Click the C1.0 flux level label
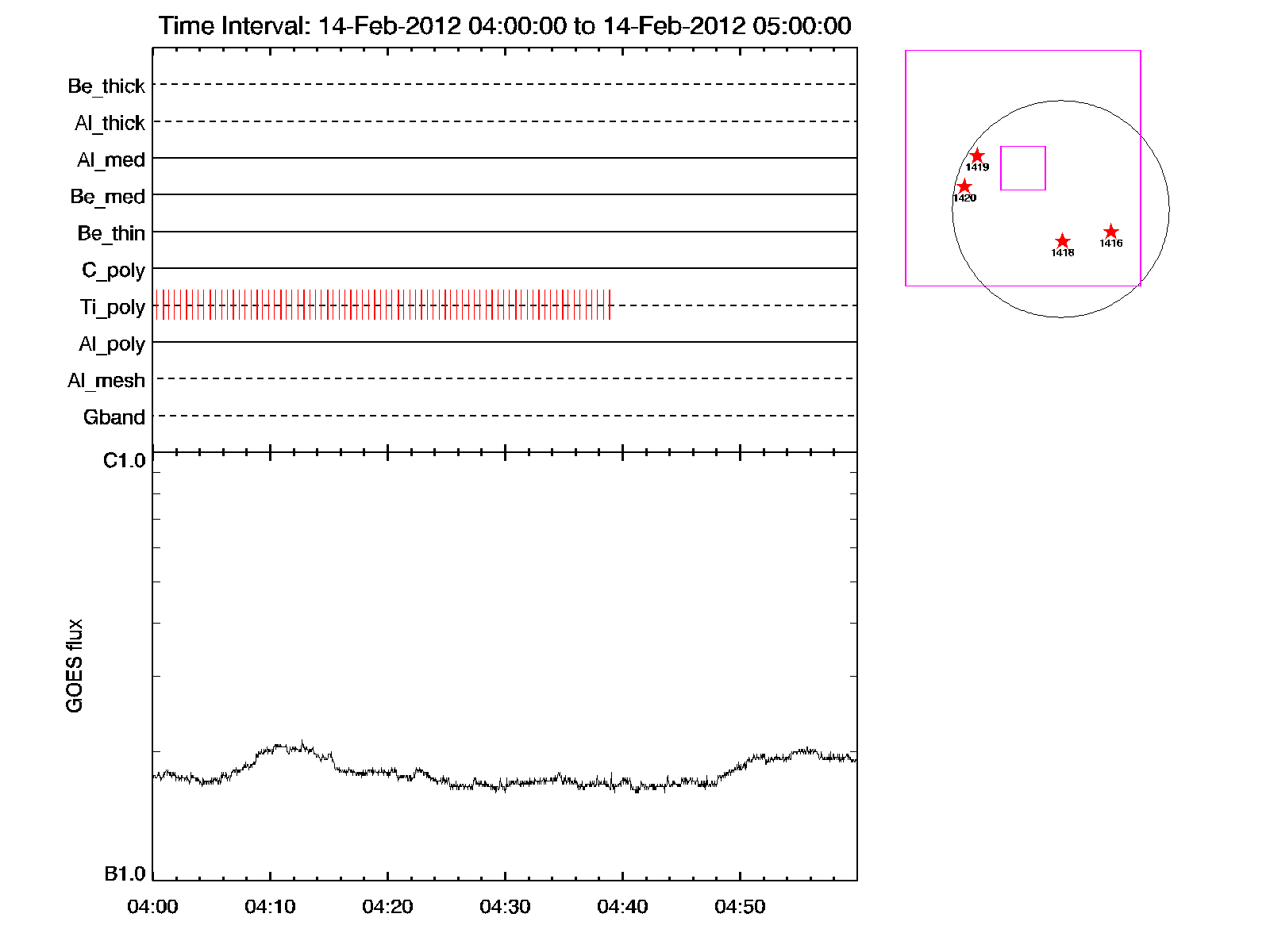 [x=125, y=461]
